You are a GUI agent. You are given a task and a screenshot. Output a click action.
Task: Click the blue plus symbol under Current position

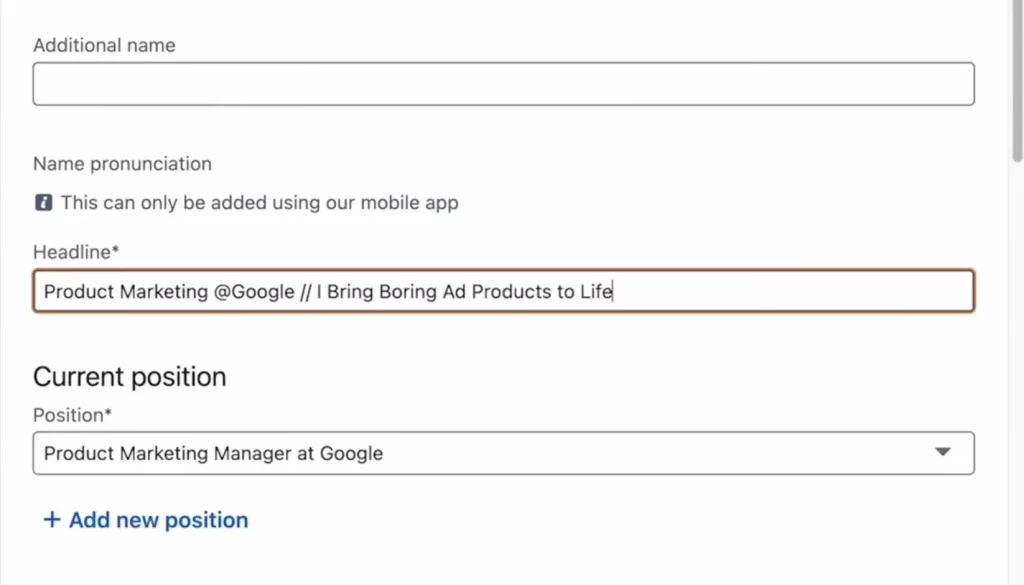click(51, 519)
